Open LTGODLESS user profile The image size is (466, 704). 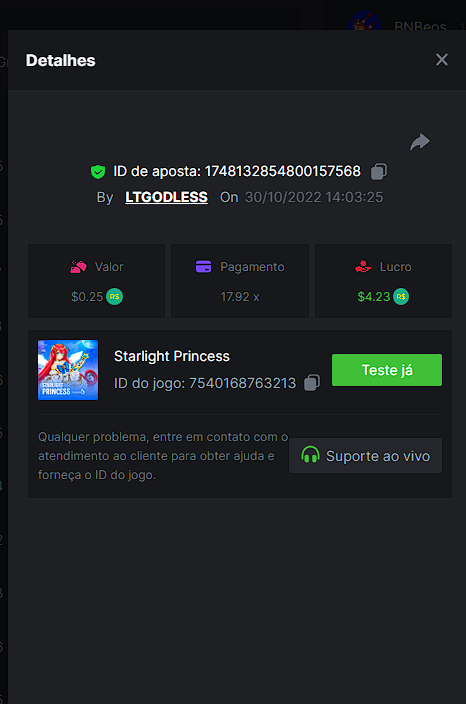(x=166, y=197)
